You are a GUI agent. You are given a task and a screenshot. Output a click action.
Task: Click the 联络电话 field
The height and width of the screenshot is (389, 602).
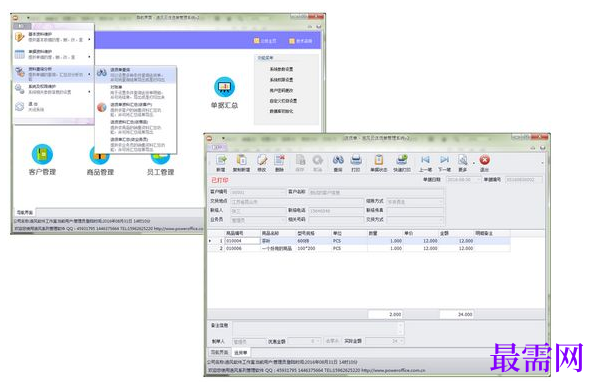pos(336,211)
